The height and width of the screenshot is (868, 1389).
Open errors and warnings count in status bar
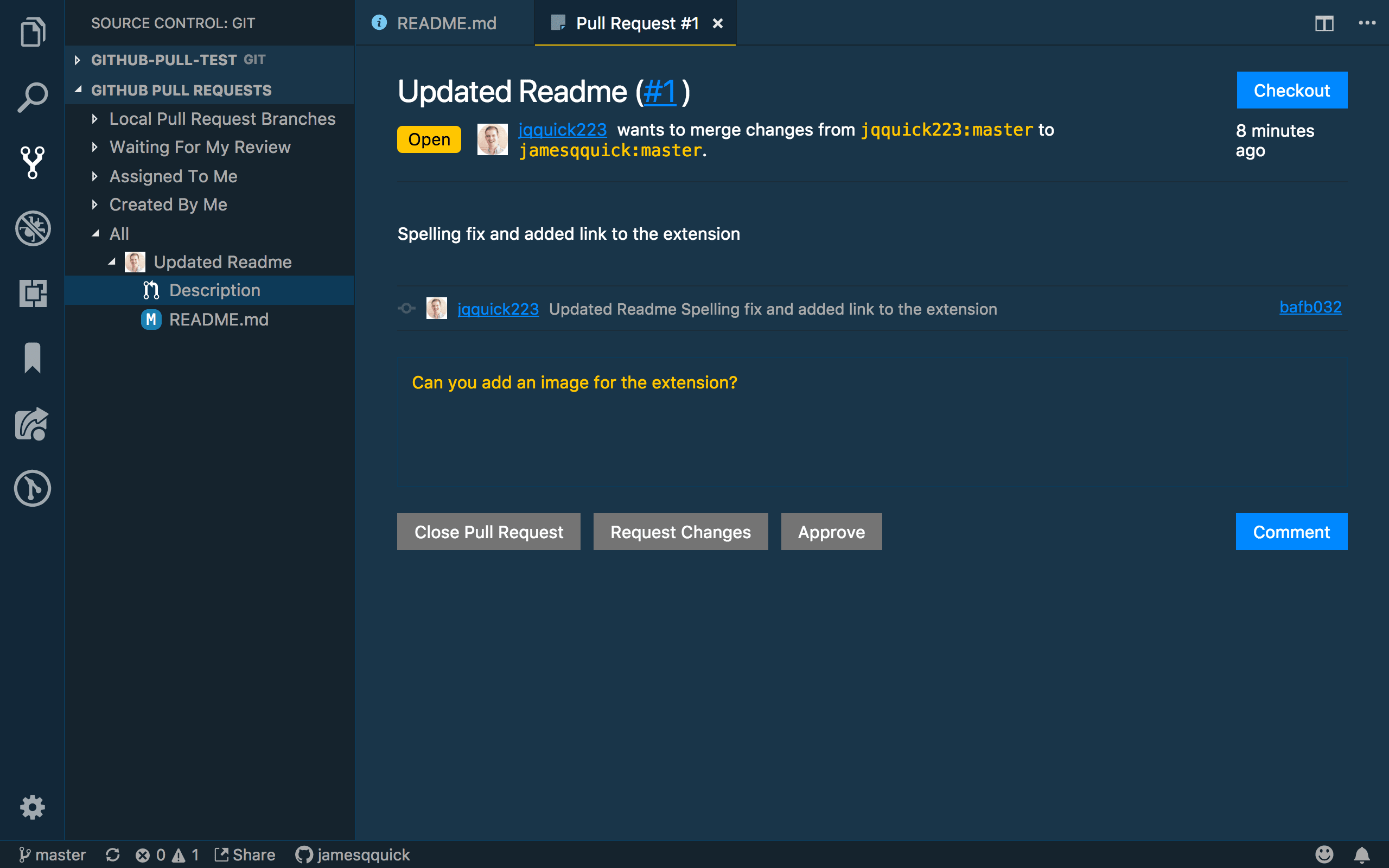(x=167, y=855)
